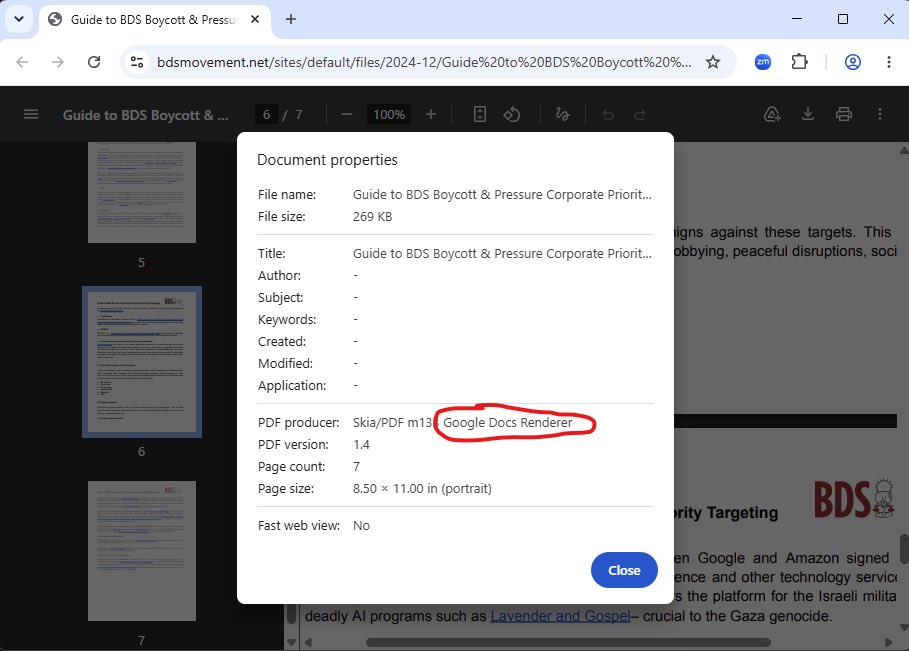
Task: Undo the last annotation
Action: click(608, 115)
